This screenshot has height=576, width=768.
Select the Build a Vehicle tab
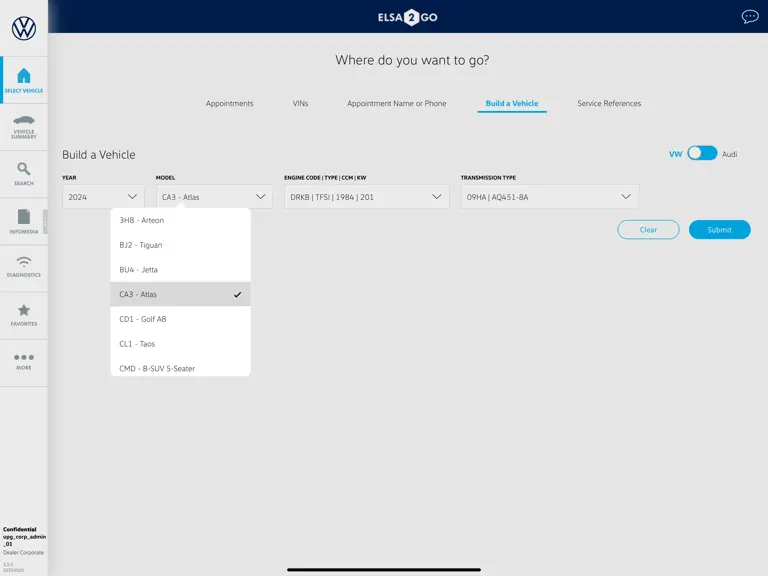click(x=512, y=103)
